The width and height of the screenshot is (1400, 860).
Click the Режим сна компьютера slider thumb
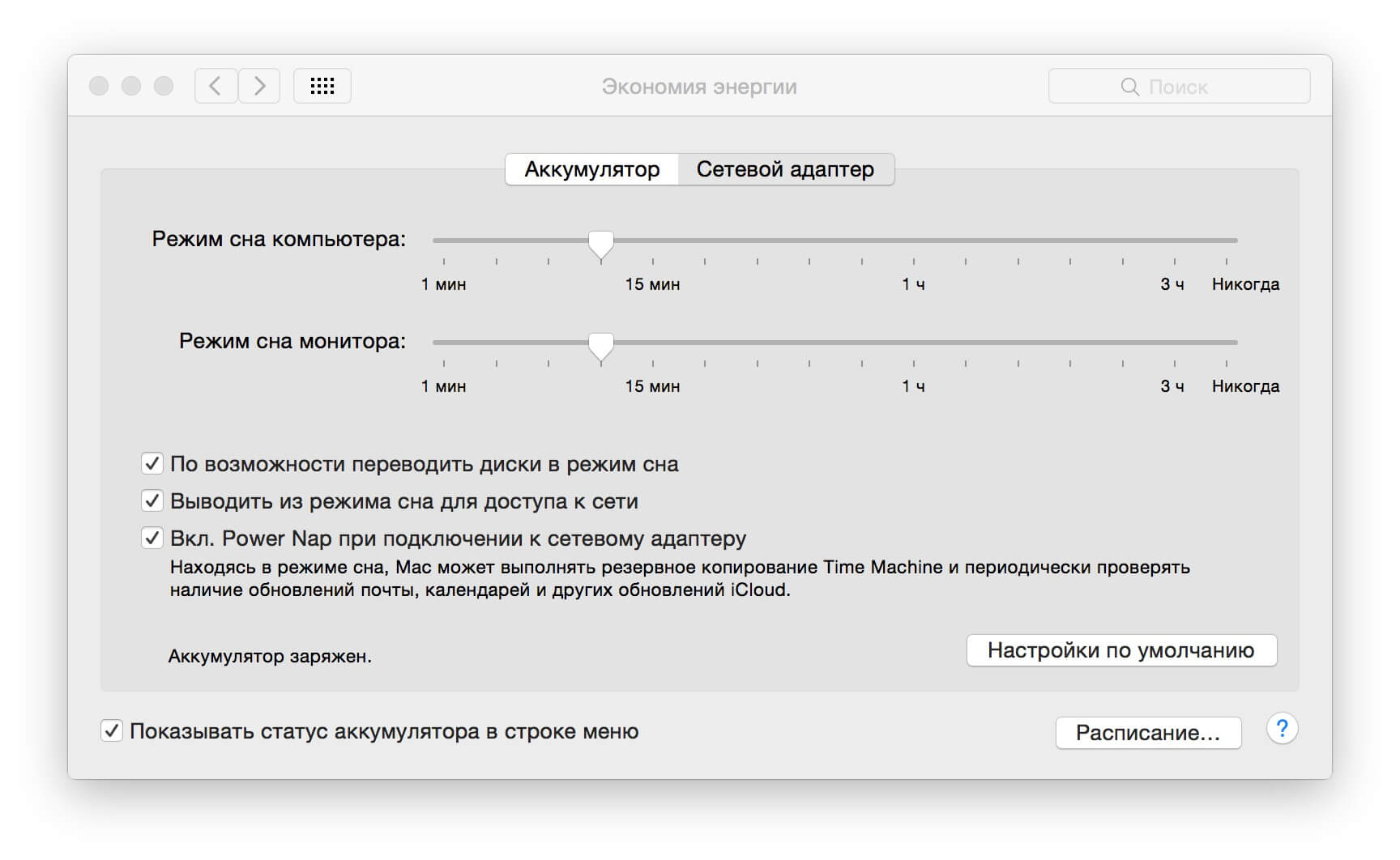(x=600, y=244)
